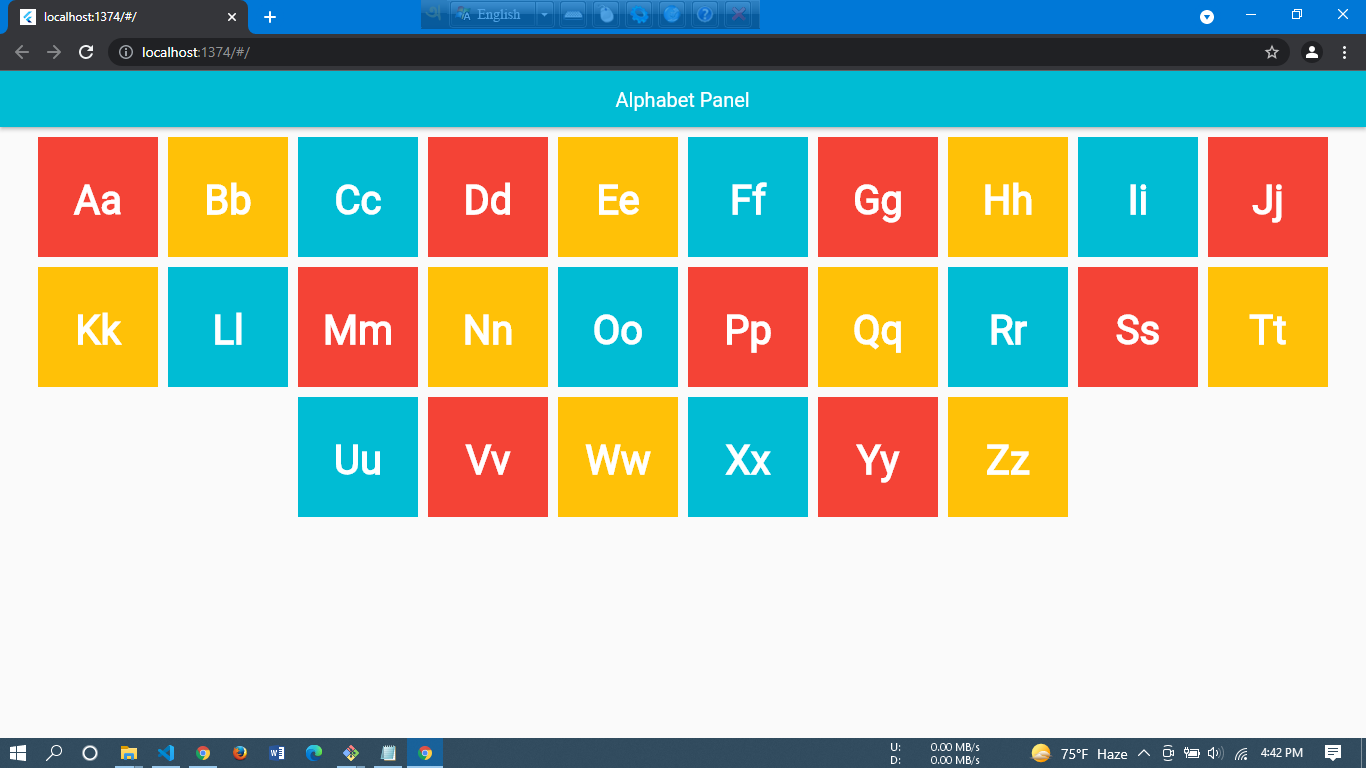Select the mouse input icon on the language bar
This screenshot has height=768, width=1366.
[606, 14]
